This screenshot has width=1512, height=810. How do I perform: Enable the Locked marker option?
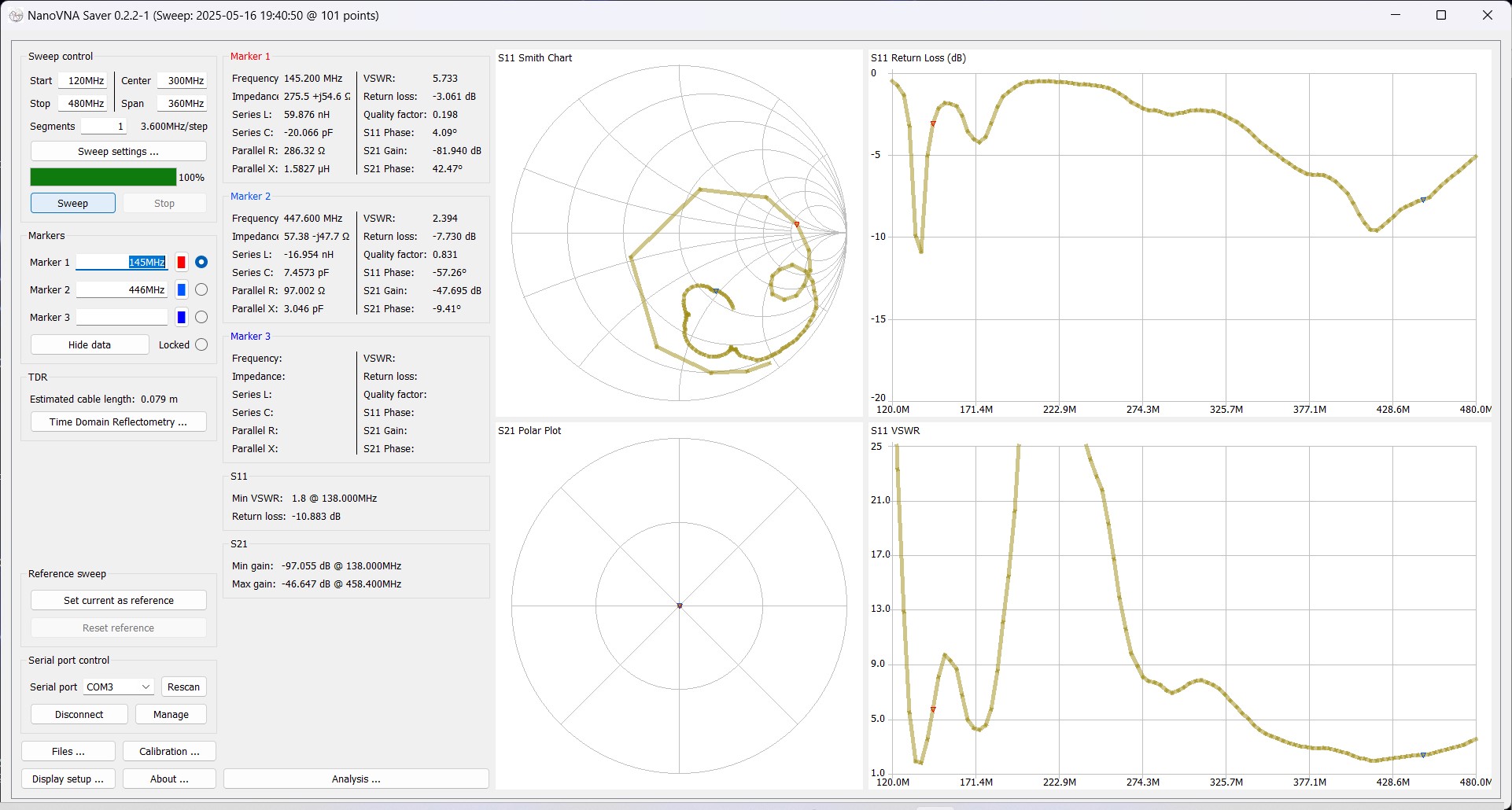pyautogui.click(x=201, y=344)
